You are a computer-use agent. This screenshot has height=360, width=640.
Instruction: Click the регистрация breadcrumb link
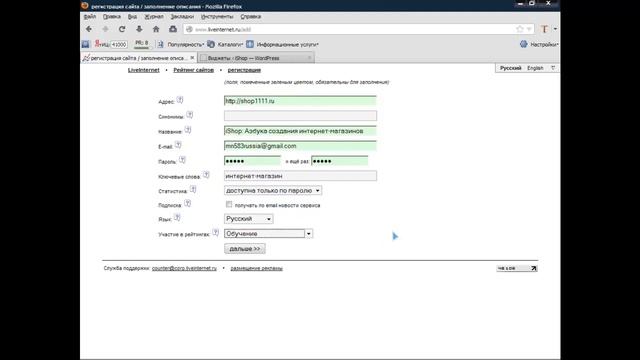tap(244, 70)
